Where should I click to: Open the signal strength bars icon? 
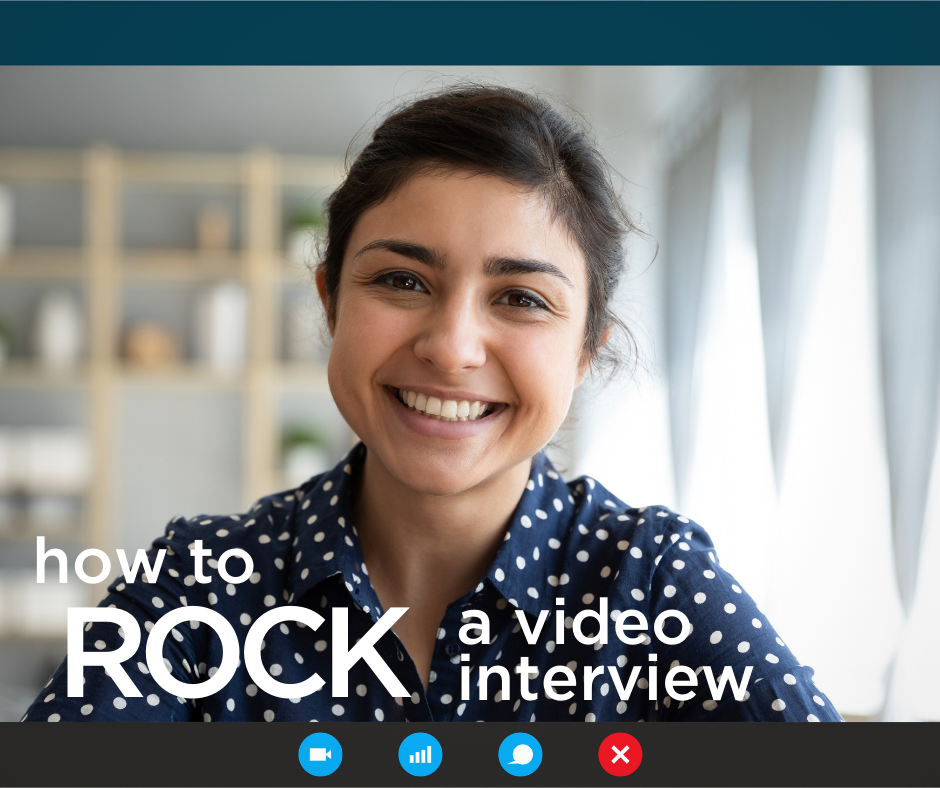click(420, 755)
